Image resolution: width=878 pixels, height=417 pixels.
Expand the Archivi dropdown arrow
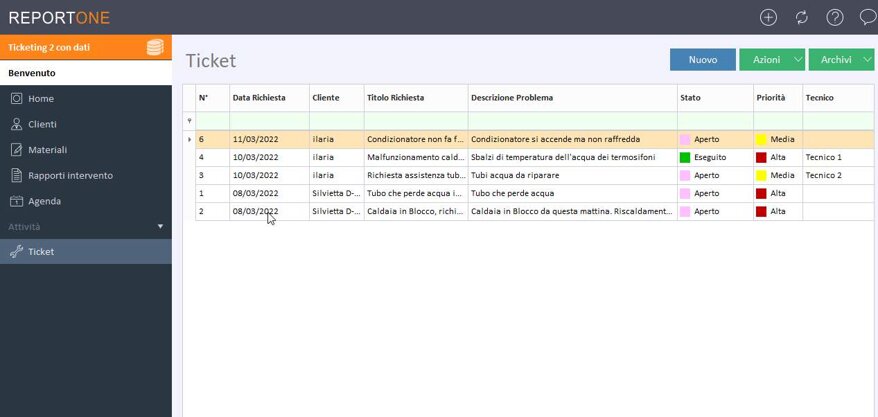click(866, 60)
